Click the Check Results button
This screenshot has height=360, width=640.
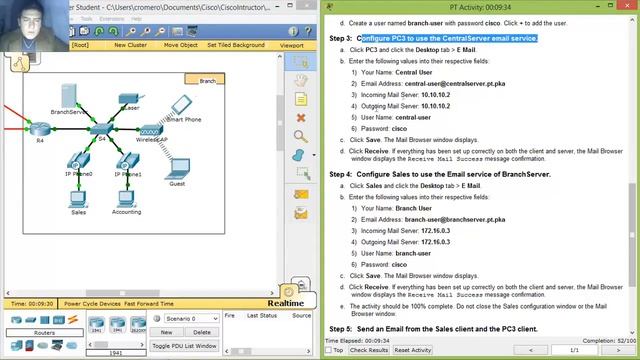click(x=369, y=350)
